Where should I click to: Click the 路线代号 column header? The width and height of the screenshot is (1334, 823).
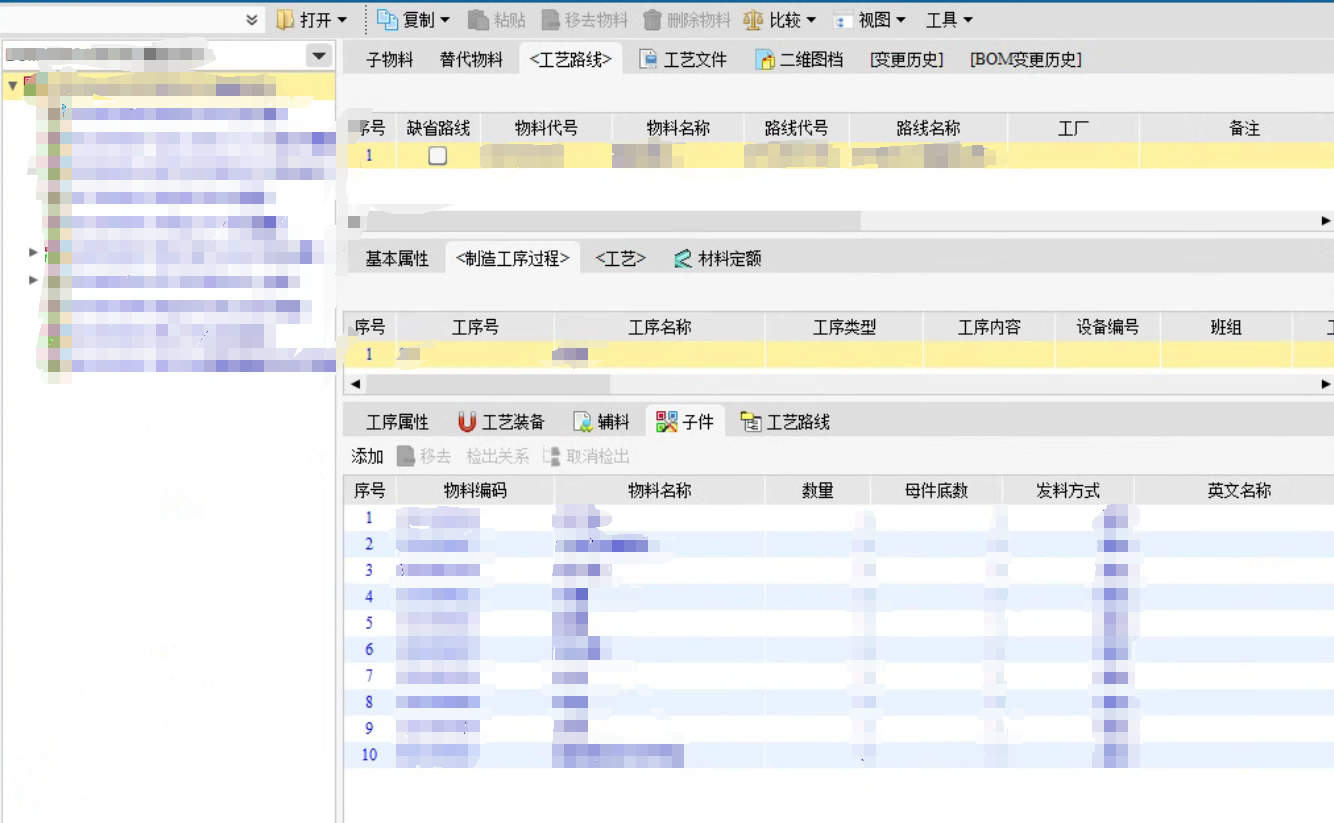796,128
